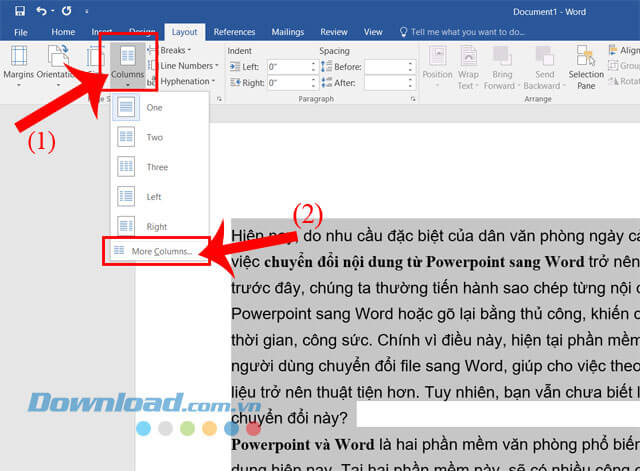The height and width of the screenshot is (471, 640).
Task: Undo the last action
Action: coord(41,11)
